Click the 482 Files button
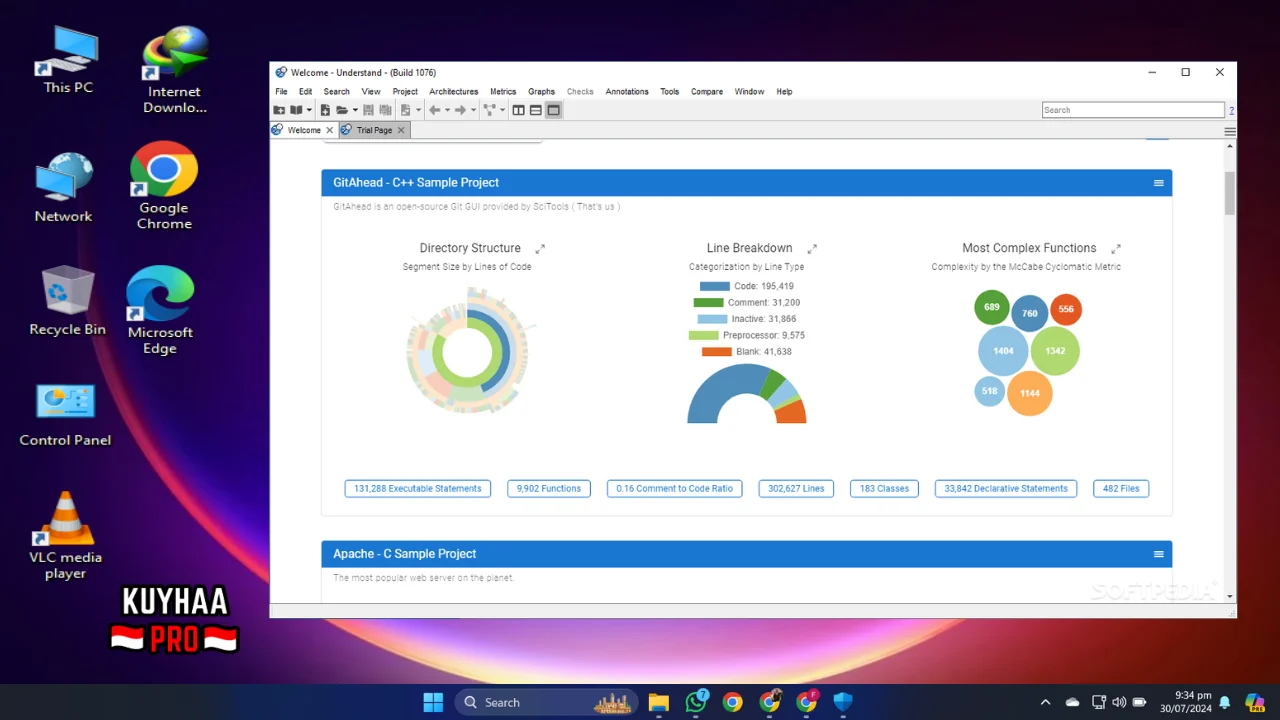 click(x=1121, y=488)
